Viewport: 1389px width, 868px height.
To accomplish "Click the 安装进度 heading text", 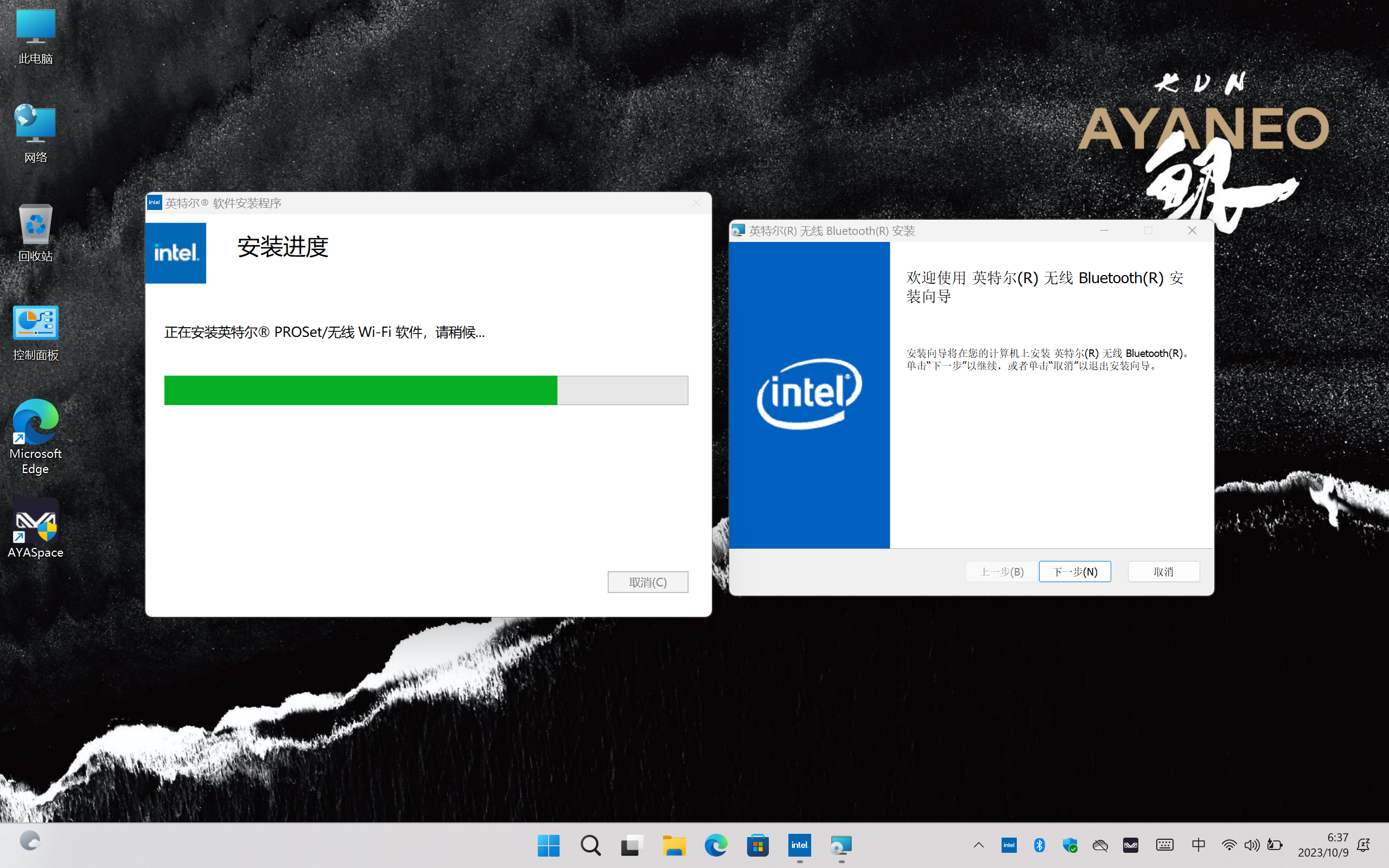I will pos(282,247).
